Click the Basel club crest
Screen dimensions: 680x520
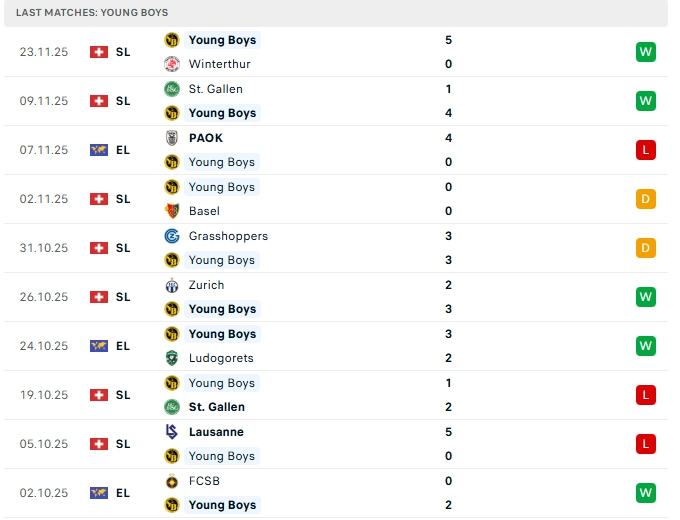tap(171, 211)
